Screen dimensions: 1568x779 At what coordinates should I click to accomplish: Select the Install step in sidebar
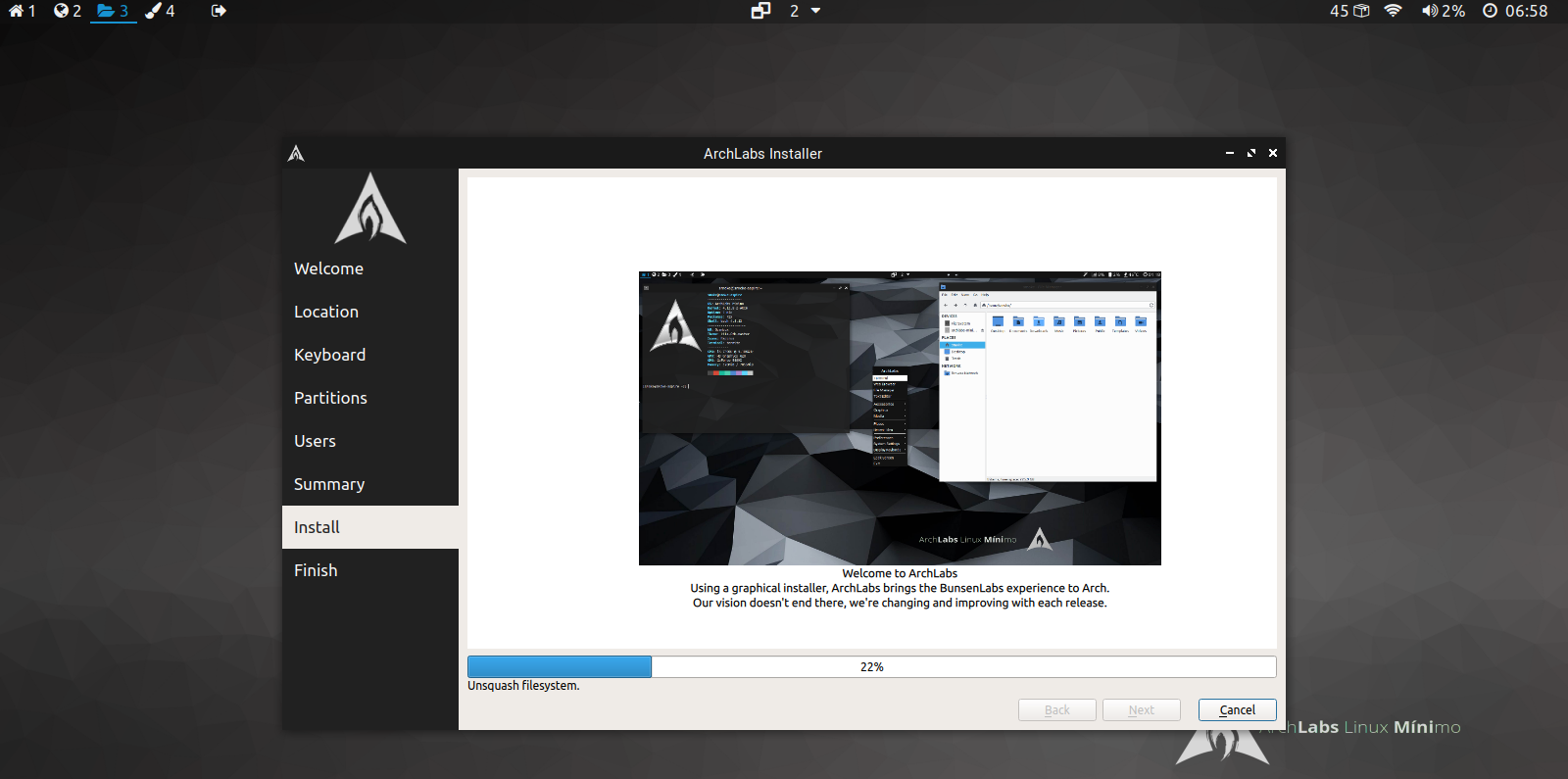point(317,527)
